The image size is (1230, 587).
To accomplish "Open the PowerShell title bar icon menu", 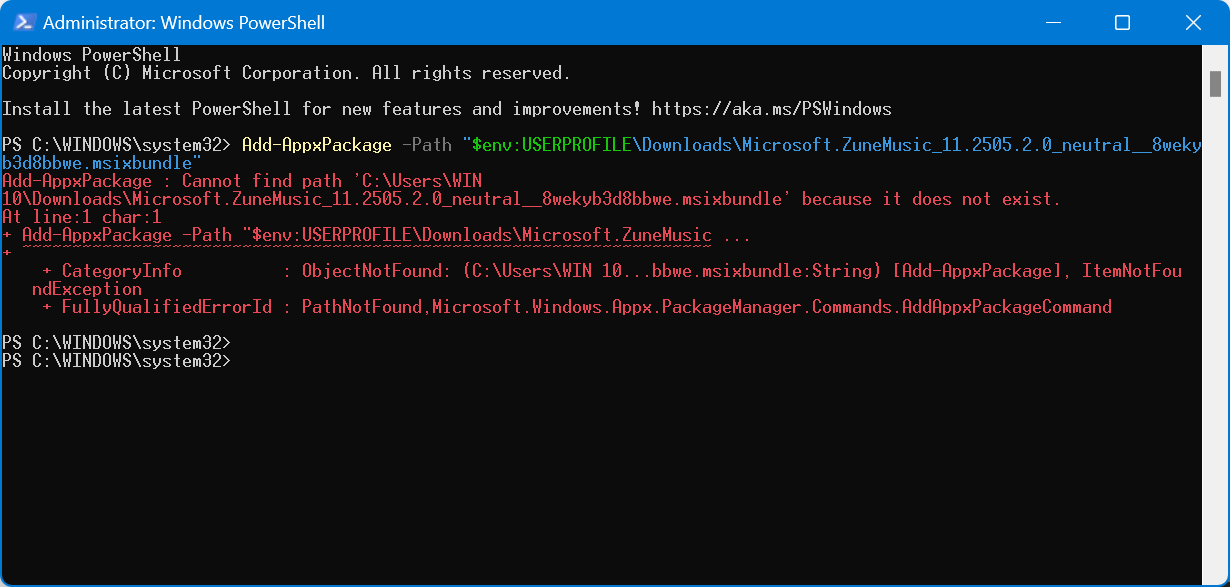I will click(x=24, y=22).
